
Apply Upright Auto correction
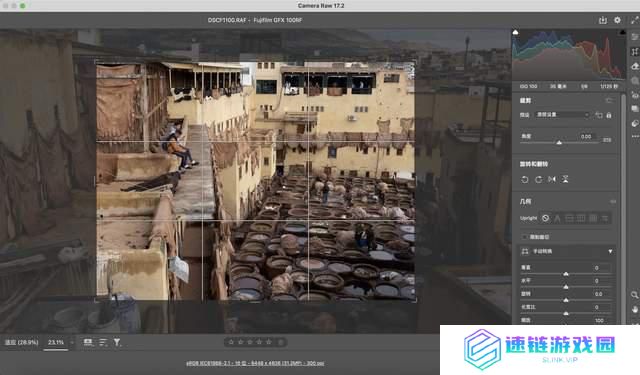point(557,219)
